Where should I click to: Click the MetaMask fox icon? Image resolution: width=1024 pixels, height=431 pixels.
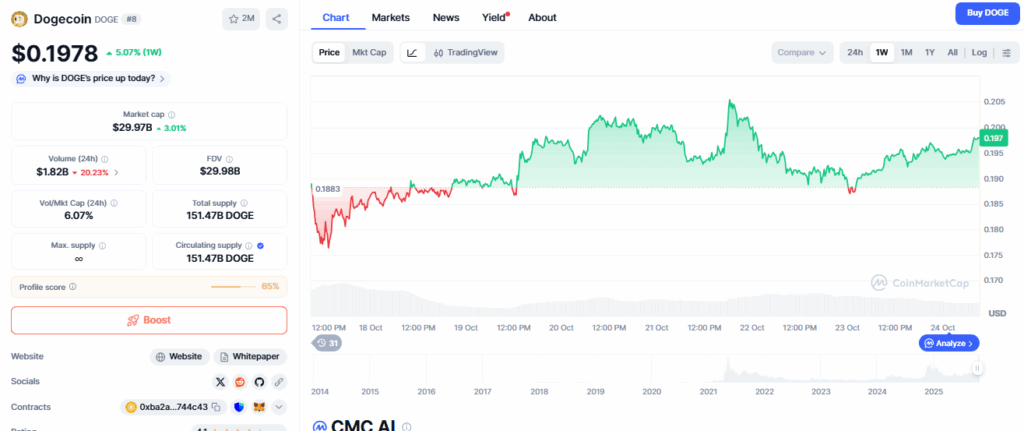tap(258, 407)
